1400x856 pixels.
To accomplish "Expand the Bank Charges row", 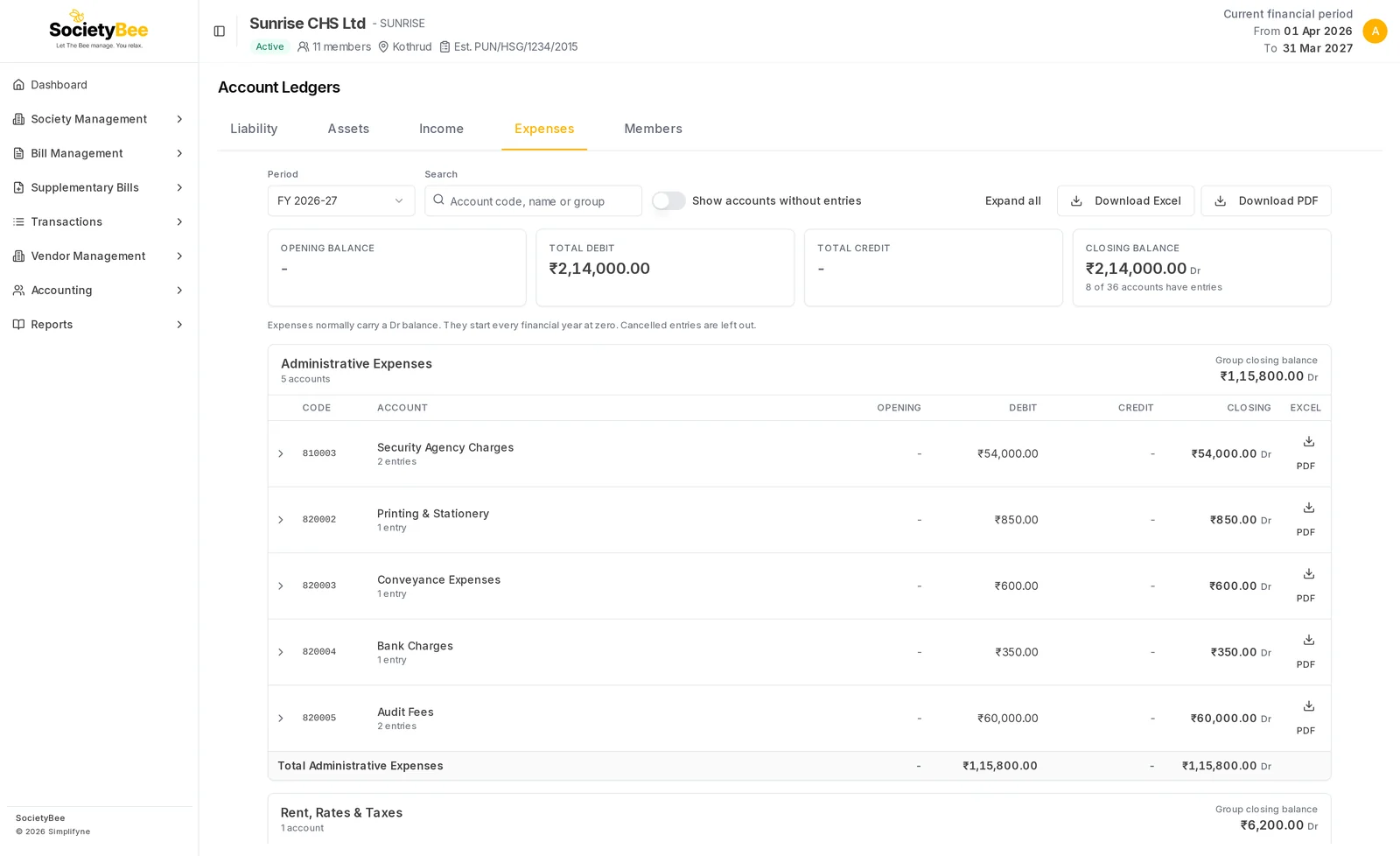I will tap(281, 652).
